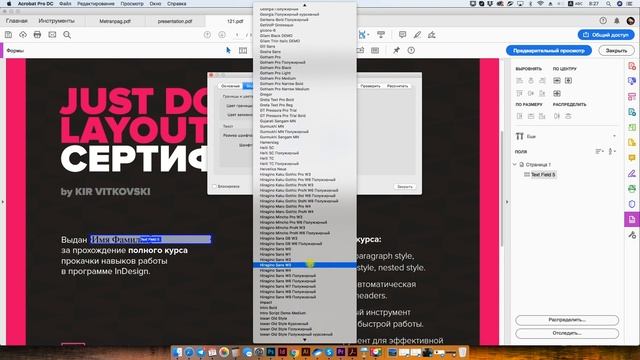Open the blue shield Protect sidebar icon
This screenshot has width=640, height=360.
point(632,204)
